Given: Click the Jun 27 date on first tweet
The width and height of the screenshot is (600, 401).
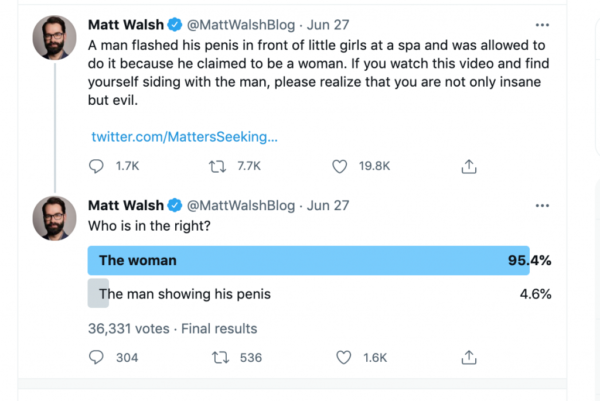Looking at the screenshot, I should click(x=328, y=25).
